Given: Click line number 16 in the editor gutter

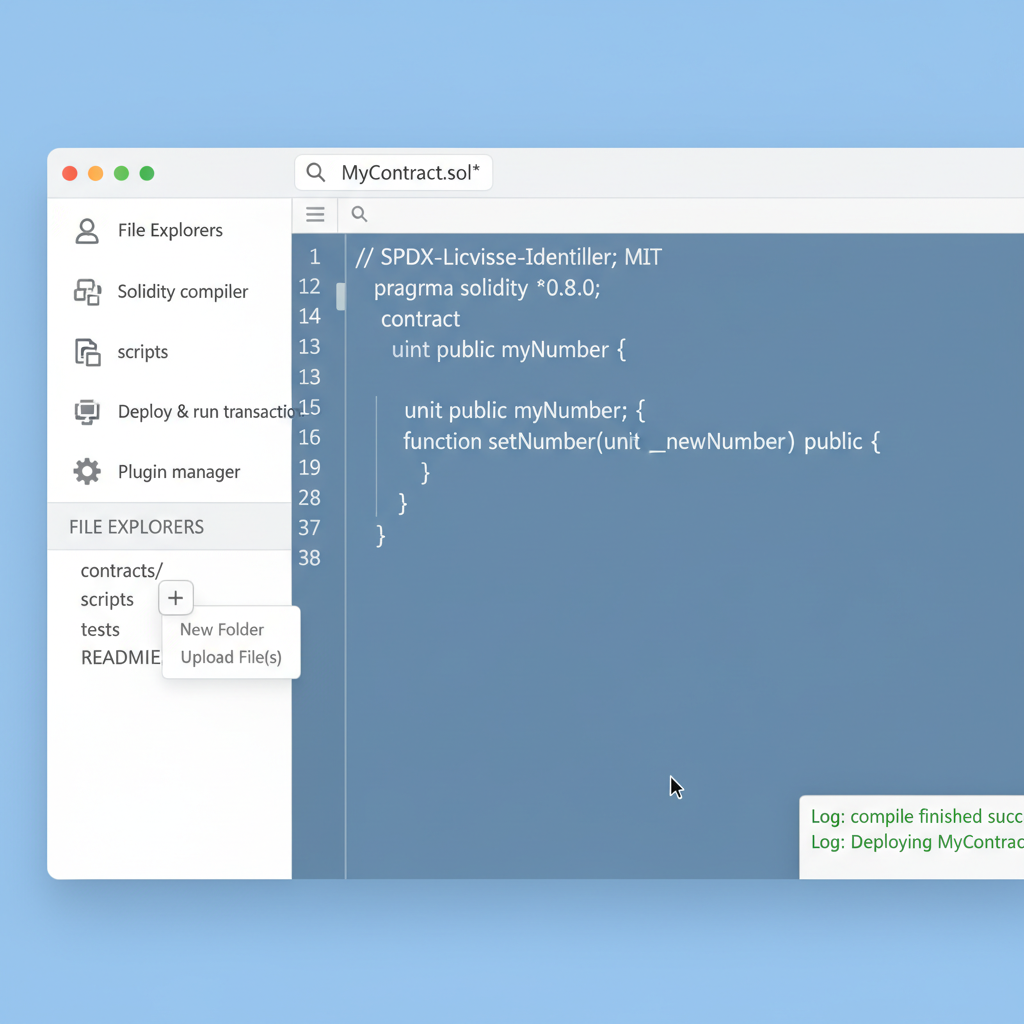Looking at the screenshot, I should [x=310, y=437].
